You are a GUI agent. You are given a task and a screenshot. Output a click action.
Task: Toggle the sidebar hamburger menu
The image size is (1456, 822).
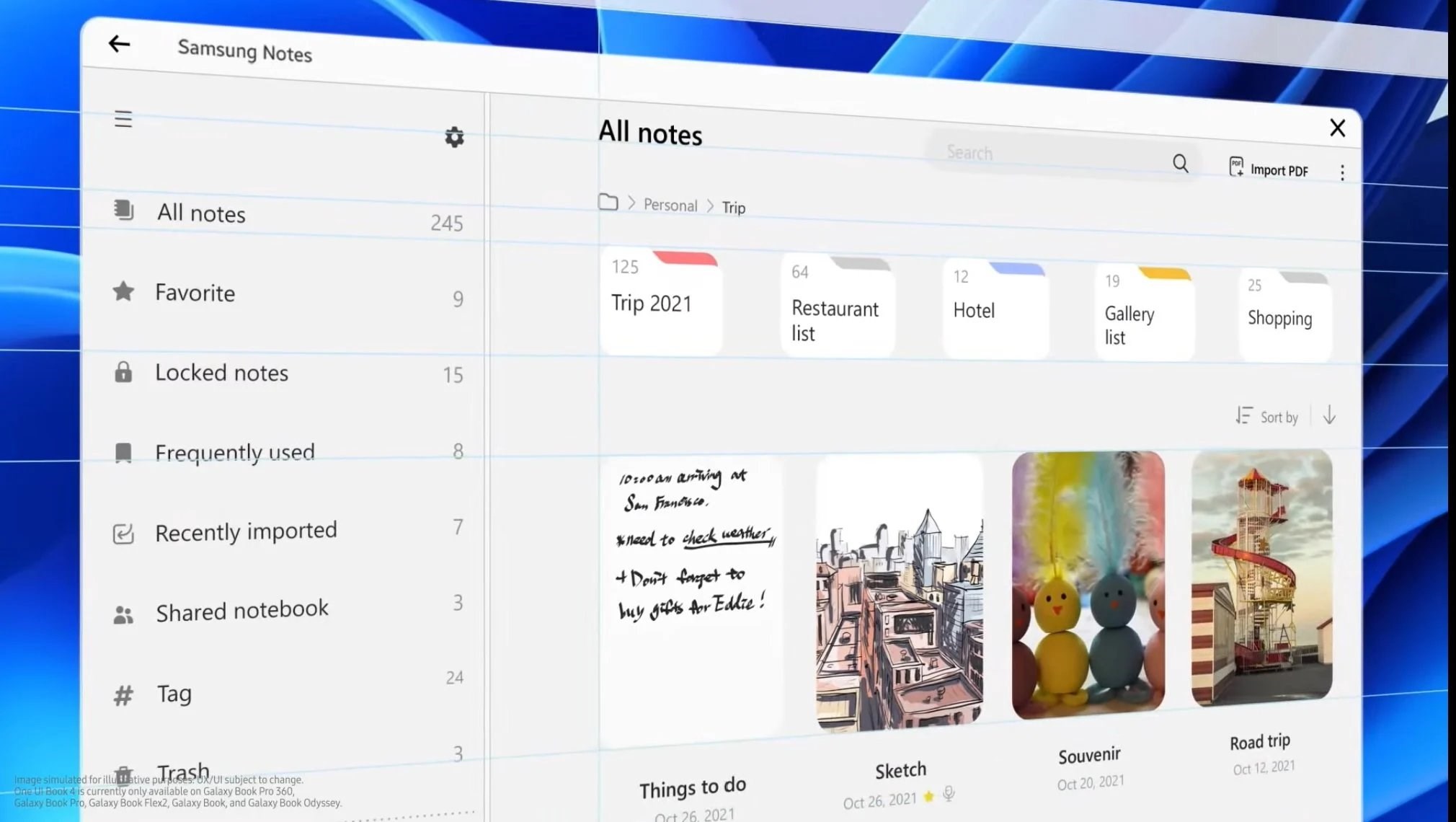123,118
